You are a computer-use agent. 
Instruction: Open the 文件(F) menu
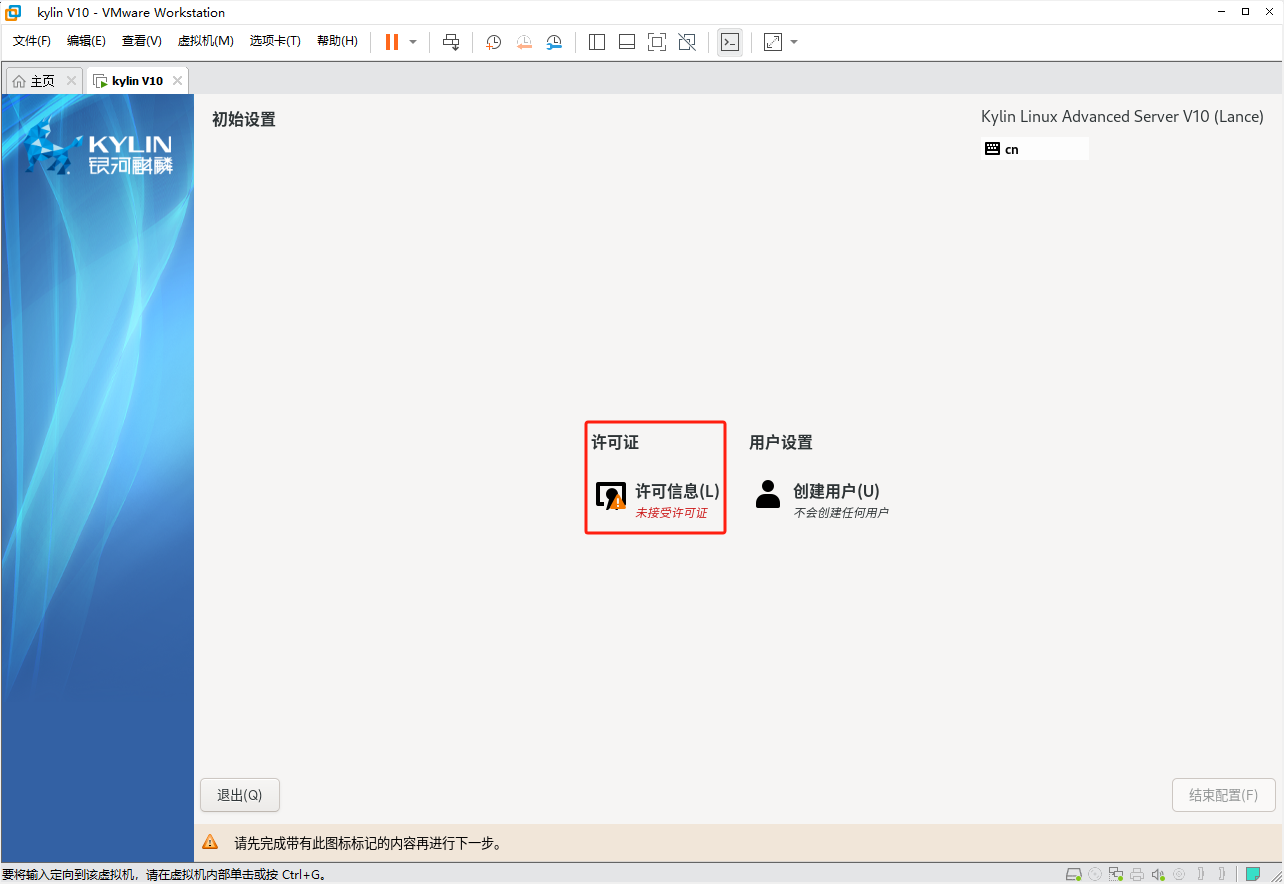coord(32,41)
